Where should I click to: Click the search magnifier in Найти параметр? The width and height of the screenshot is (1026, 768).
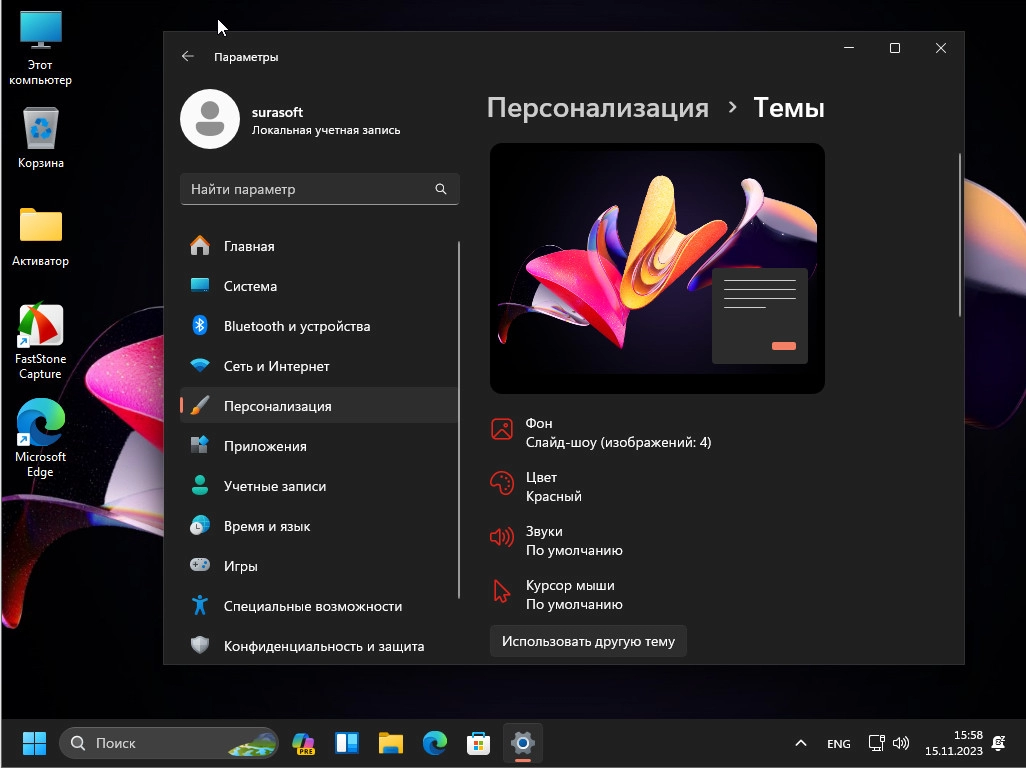[x=441, y=189]
